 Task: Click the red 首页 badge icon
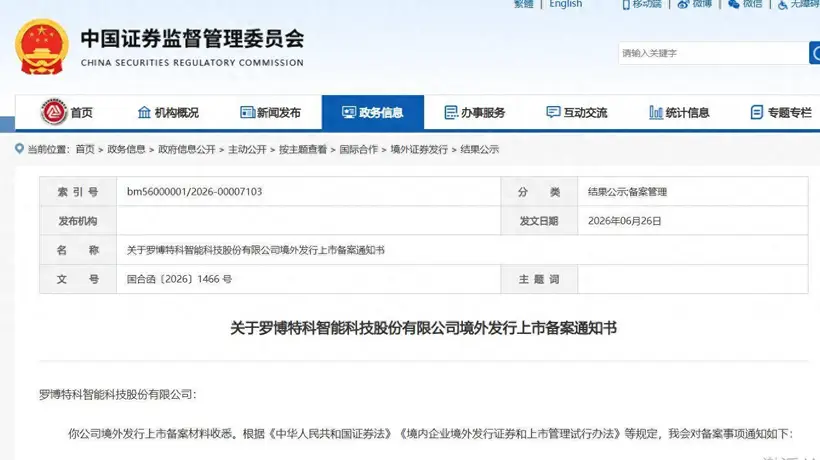point(54,112)
